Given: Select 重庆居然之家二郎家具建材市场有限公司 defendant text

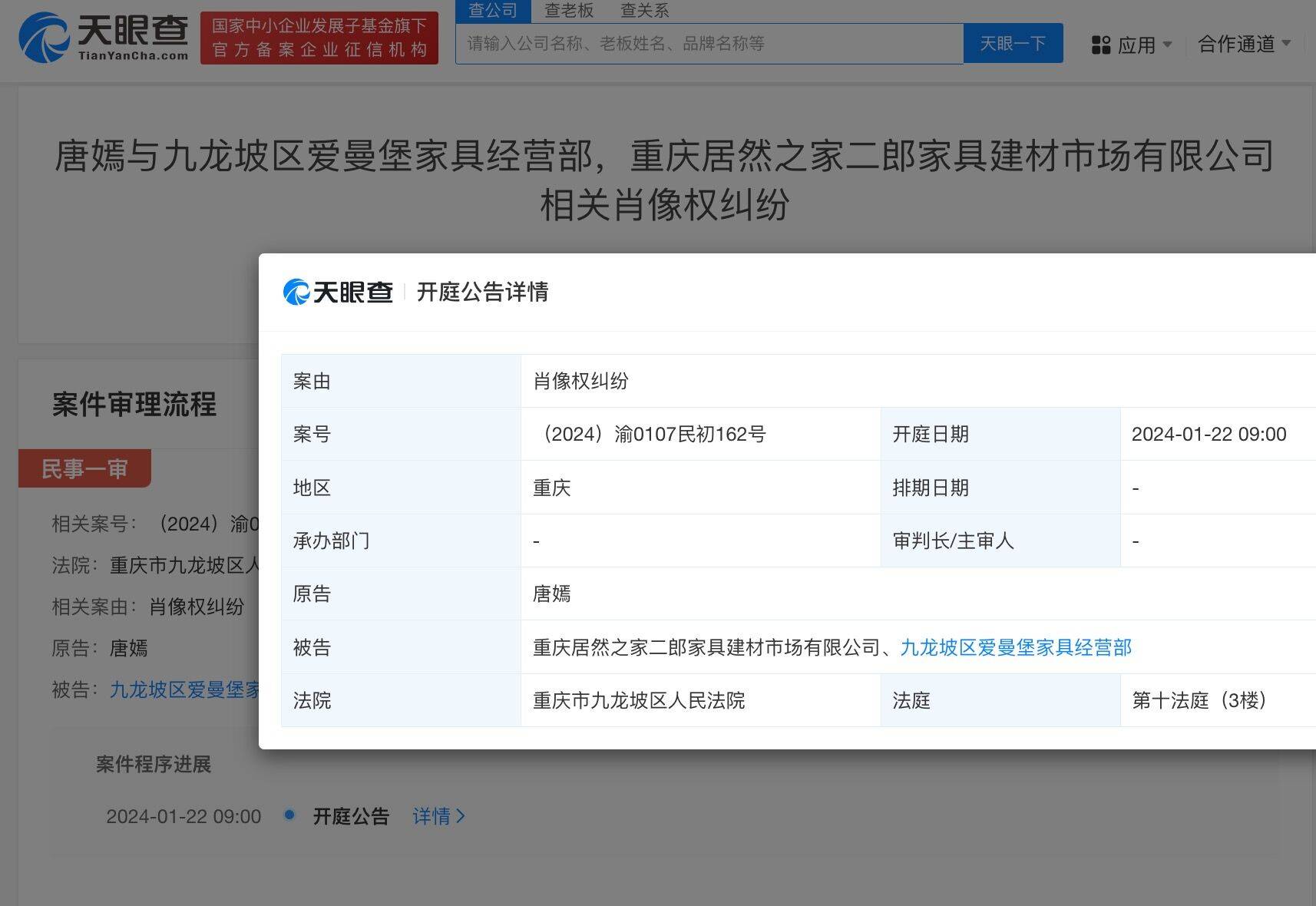Looking at the screenshot, I should 706,647.
